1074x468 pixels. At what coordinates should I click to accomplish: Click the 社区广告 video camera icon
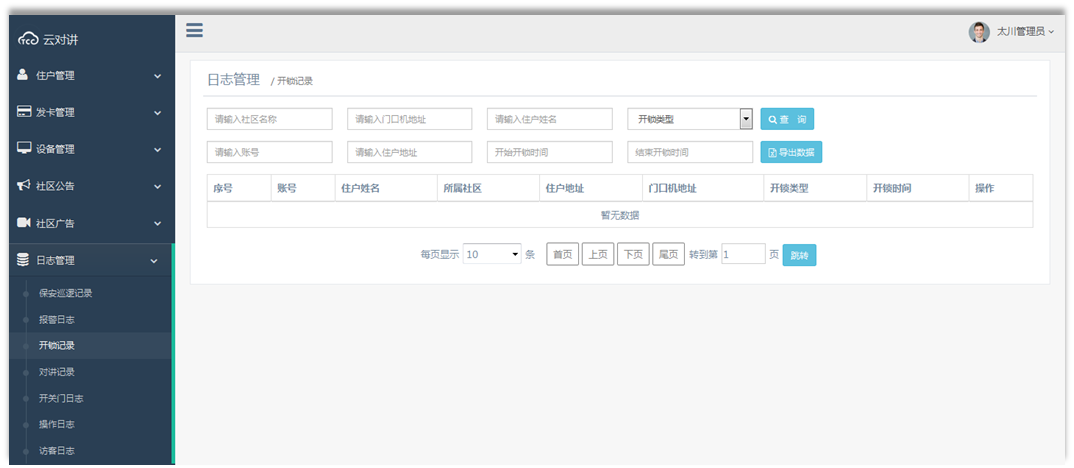tap(24, 223)
